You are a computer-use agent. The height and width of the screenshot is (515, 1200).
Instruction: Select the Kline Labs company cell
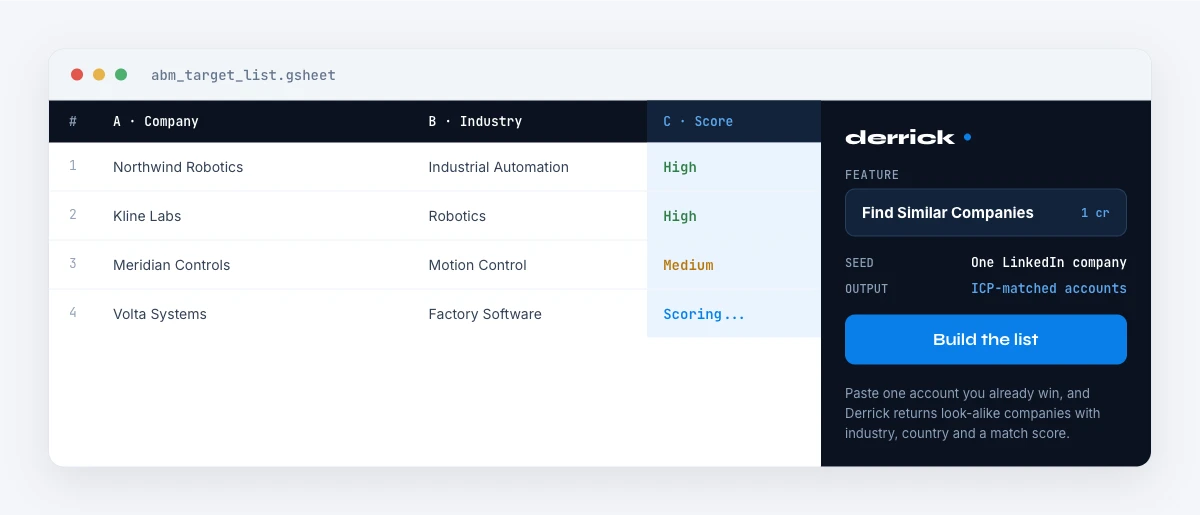coord(147,216)
